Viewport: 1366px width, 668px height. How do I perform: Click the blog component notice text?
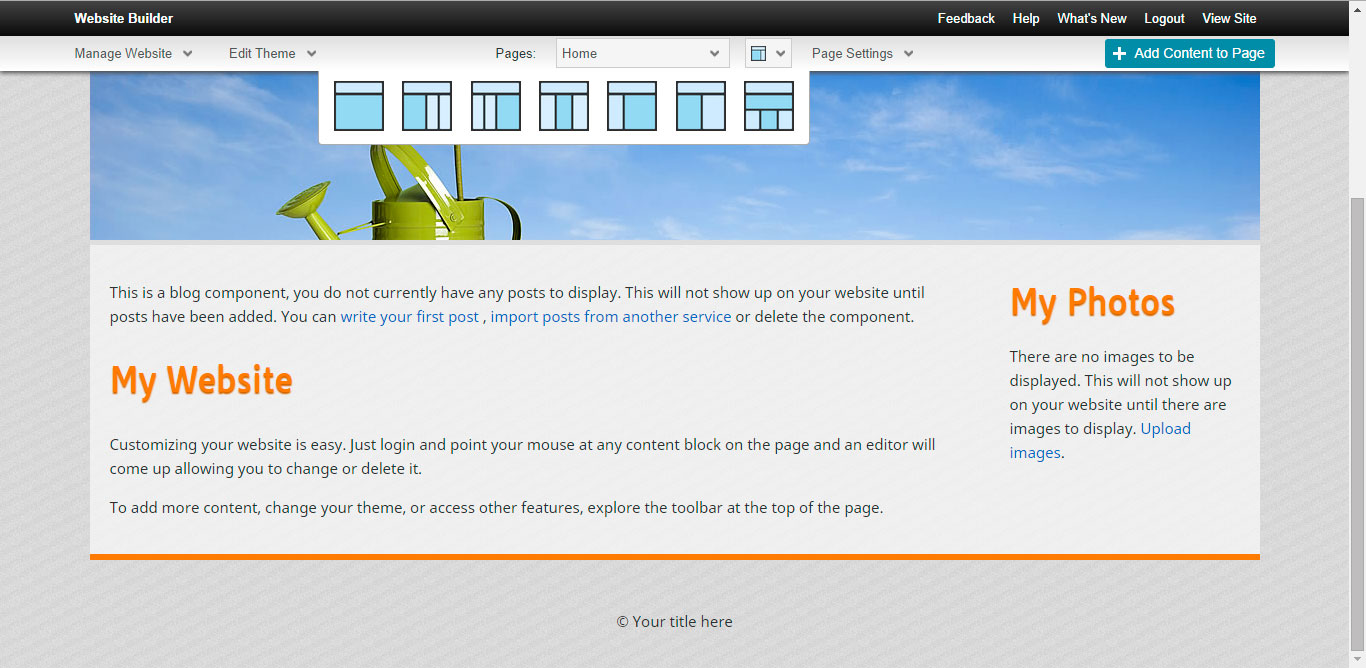[517, 305]
